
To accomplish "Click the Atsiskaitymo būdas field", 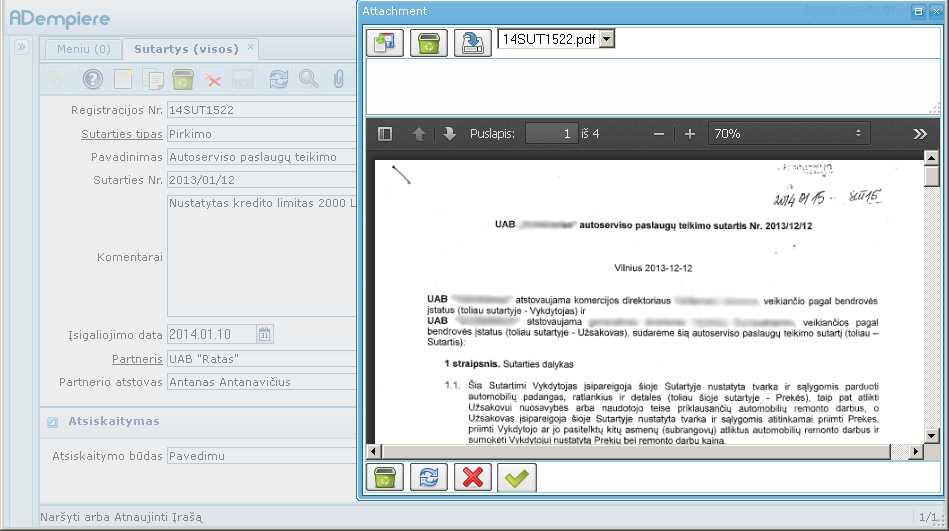I will pos(261,456).
